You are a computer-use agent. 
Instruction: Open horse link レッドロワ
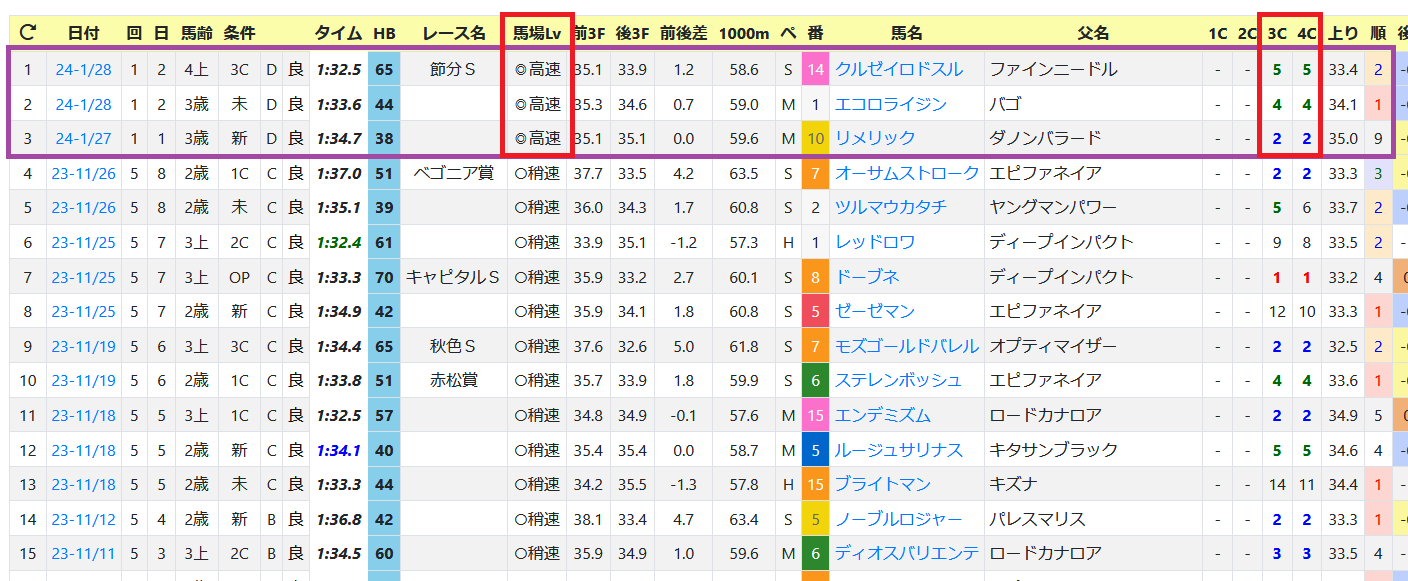(x=875, y=242)
